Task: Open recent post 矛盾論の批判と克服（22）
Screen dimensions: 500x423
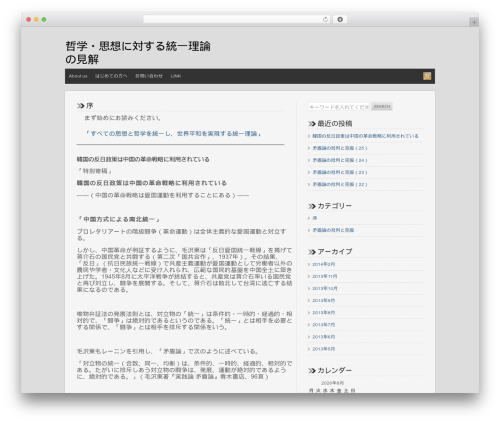Action: pos(340,184)
